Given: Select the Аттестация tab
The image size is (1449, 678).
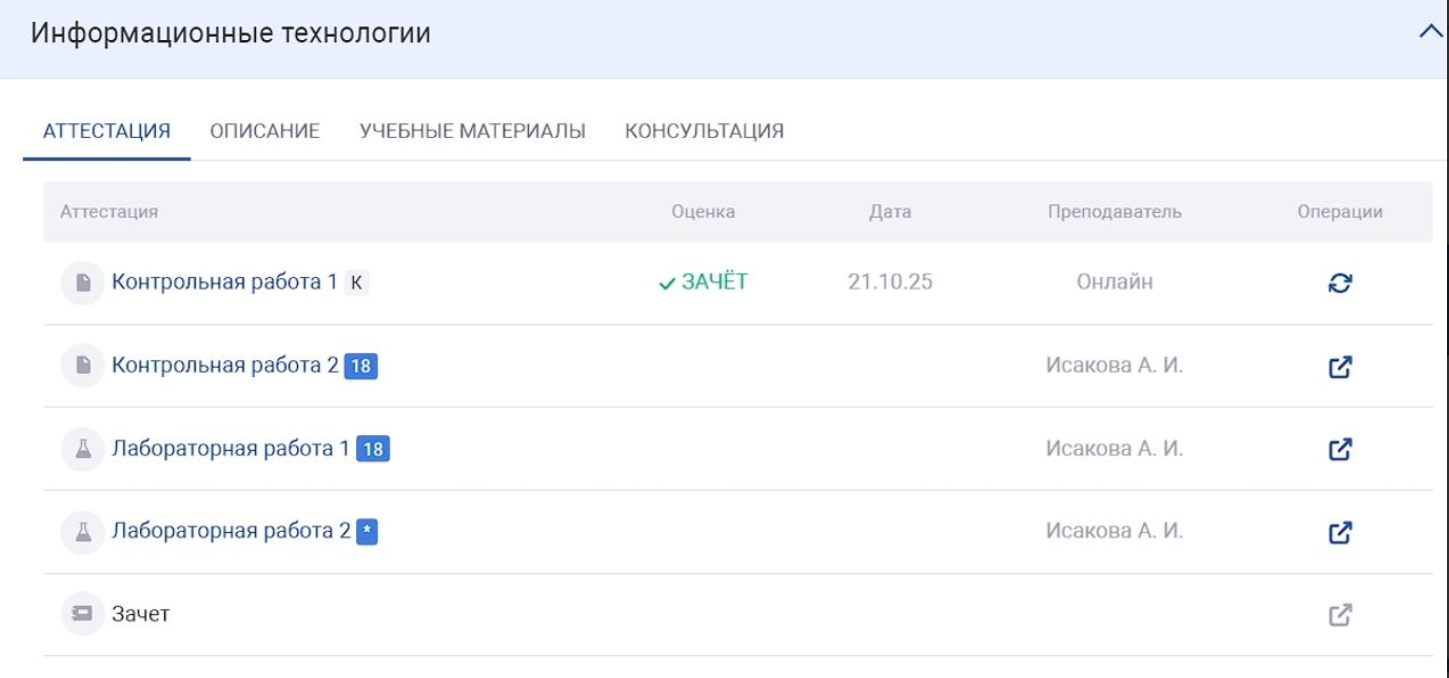Looking at the screenshot, I should [x=106, y=131].
